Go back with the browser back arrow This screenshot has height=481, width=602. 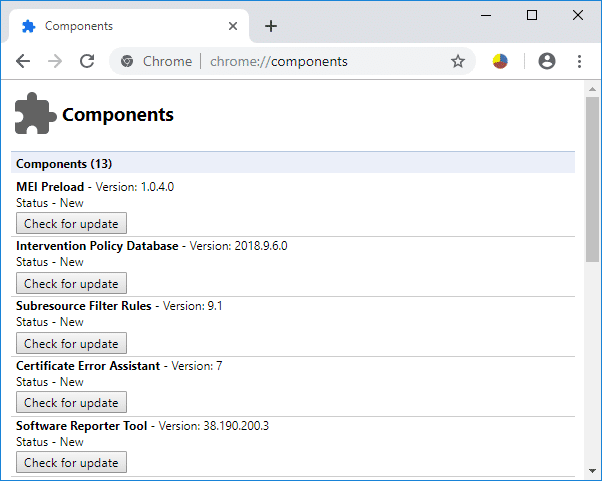point(23,61)
